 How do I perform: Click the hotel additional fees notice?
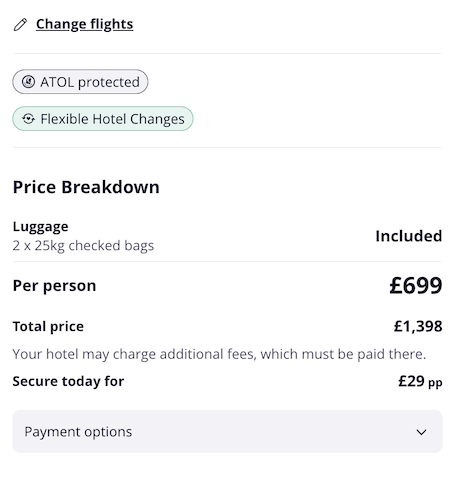[x=219, y=354]
